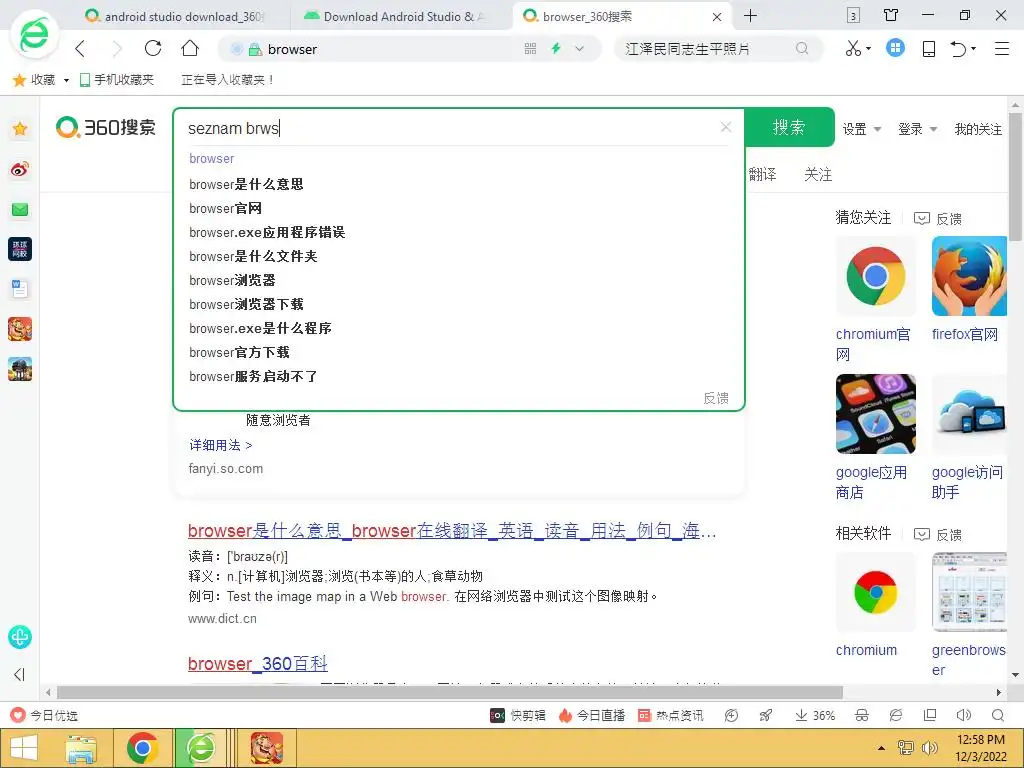Open File Explorer from the taskbar
Viewport: 1024px width, 768px height.
pos(81,748)
